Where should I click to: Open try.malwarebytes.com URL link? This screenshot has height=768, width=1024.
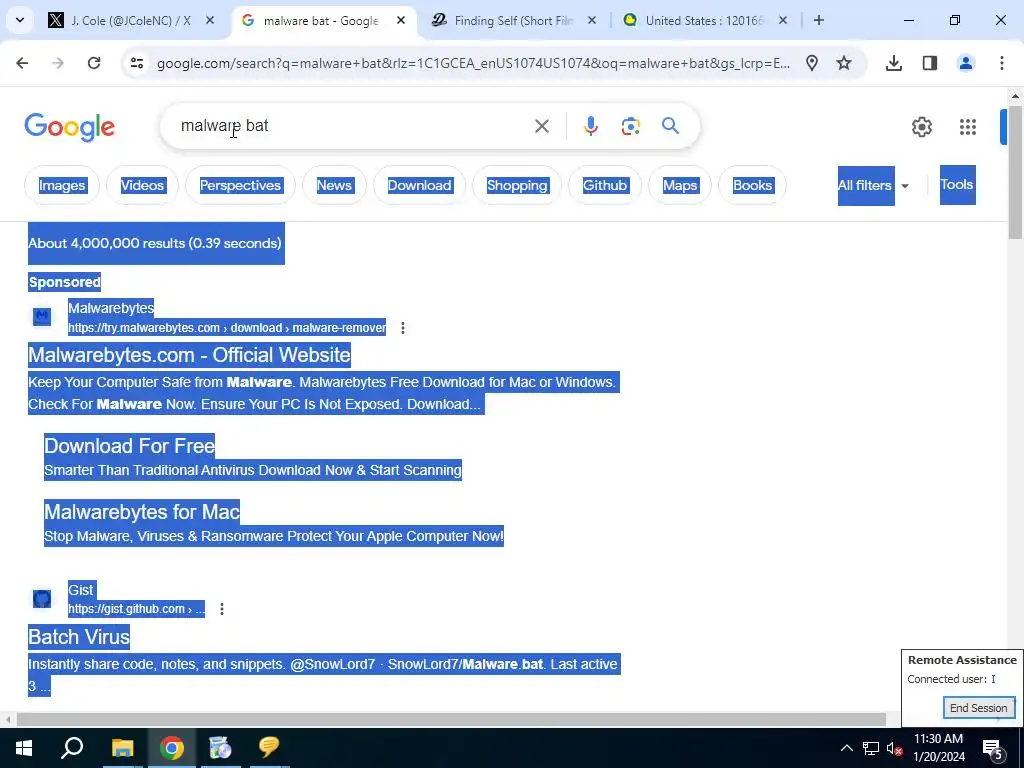[x=227, y=328]
